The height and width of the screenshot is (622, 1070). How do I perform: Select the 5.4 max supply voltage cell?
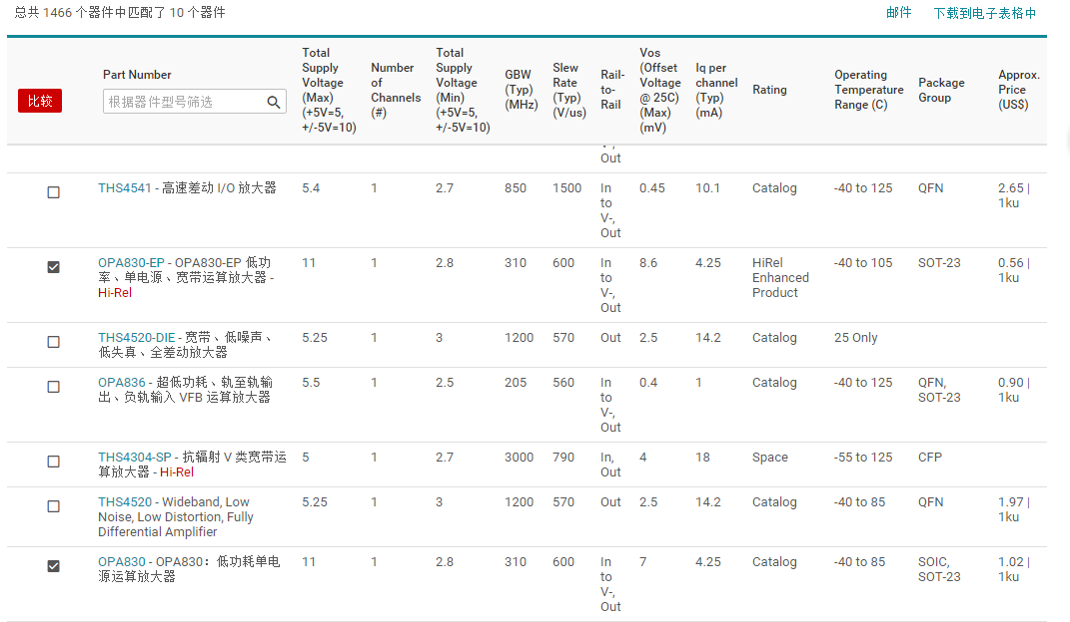[x=310, y=188]
